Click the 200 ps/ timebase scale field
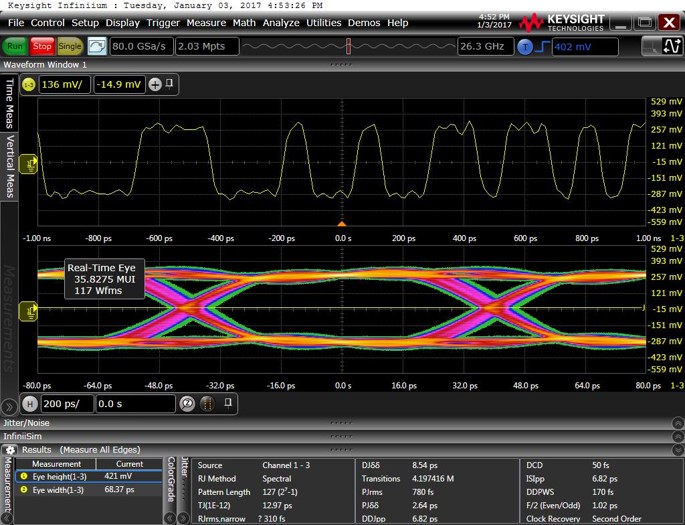Screen dimensions: 685x525 (67, 403)
